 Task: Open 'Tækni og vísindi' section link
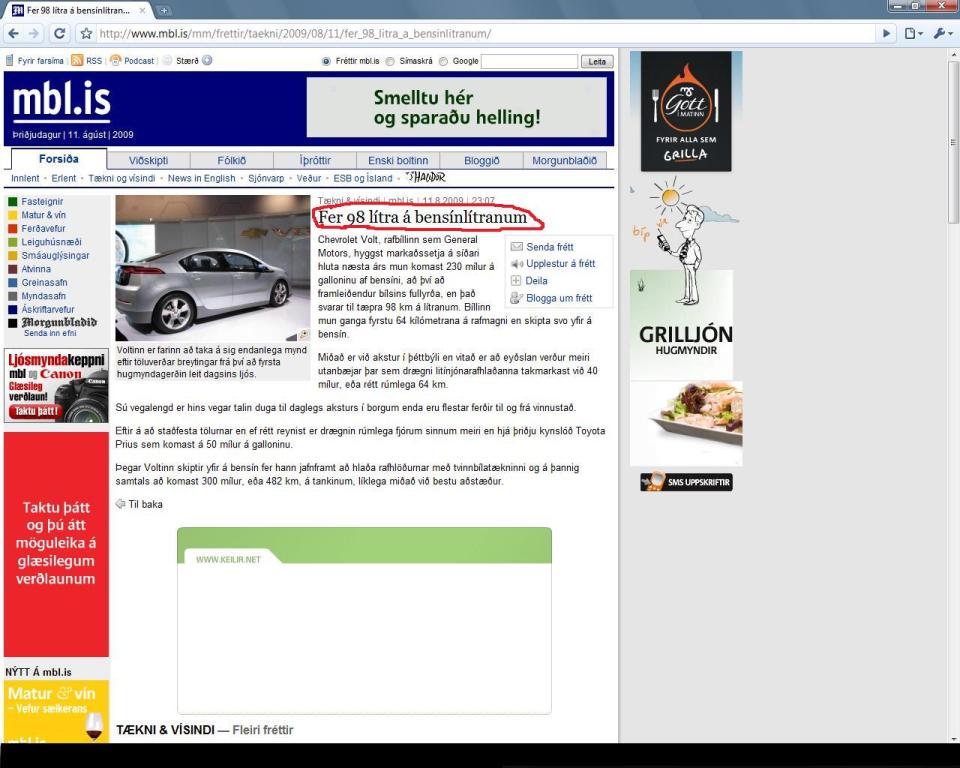(122, 178)
